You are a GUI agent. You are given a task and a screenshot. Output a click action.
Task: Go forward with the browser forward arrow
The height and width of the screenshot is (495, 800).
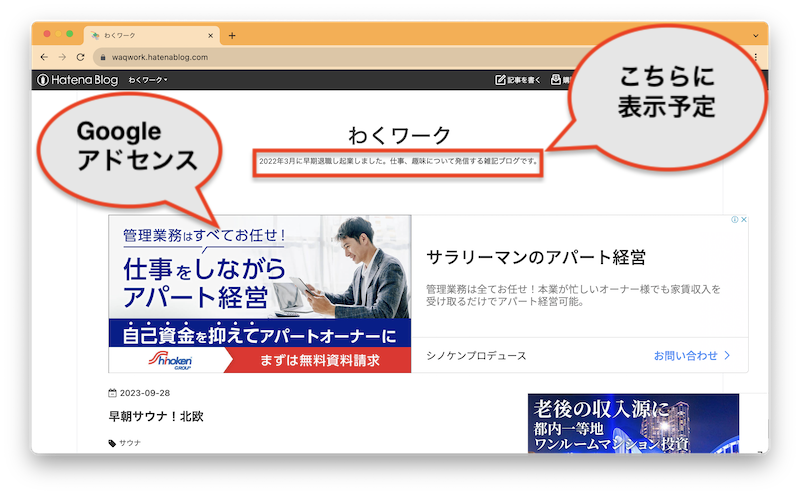tap(62, 57)
